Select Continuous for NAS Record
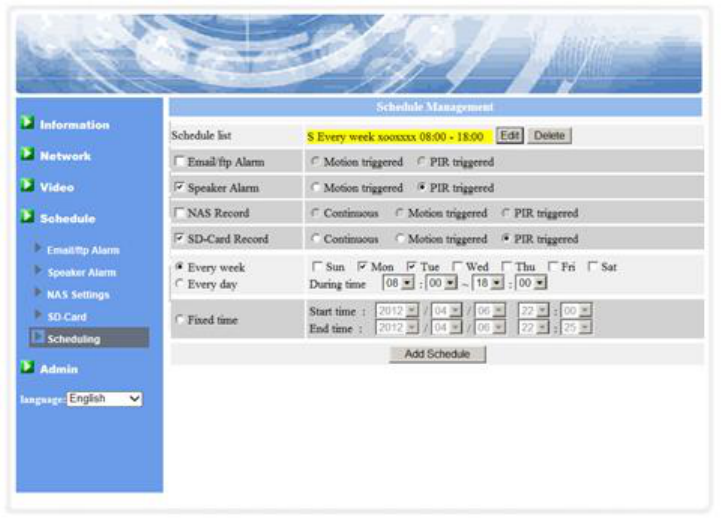The width and height of the screenshot is (724, 522). point(315,212)
